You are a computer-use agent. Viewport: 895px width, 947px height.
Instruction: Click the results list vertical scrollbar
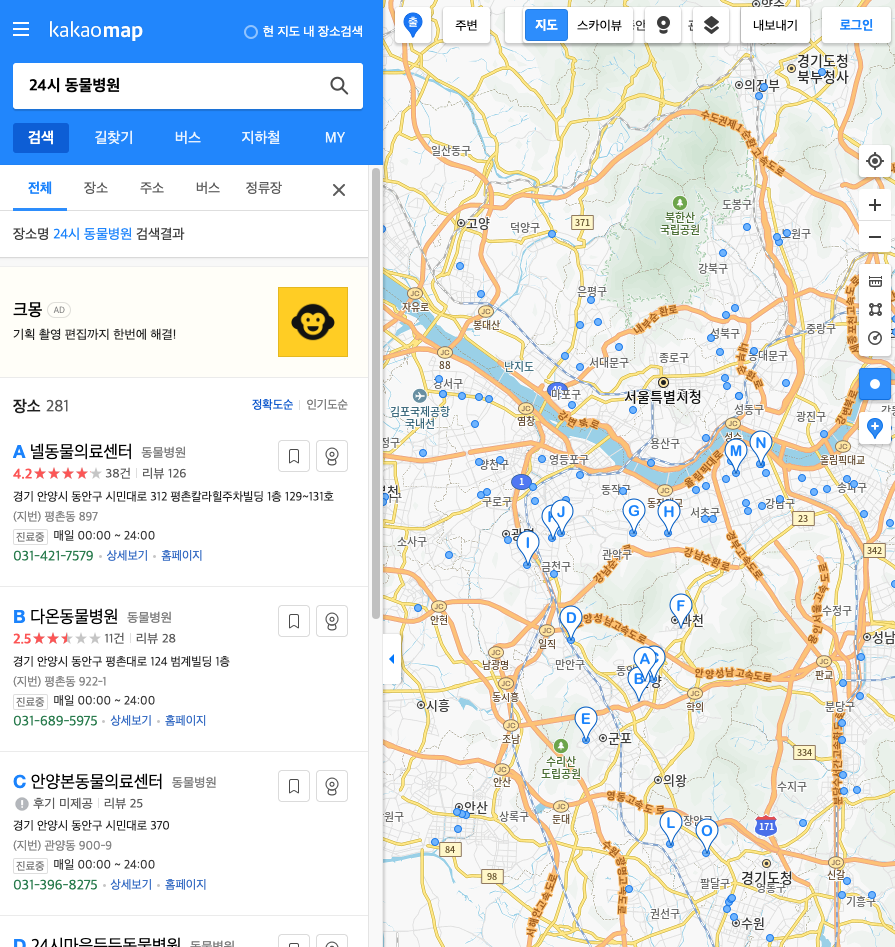376,393
